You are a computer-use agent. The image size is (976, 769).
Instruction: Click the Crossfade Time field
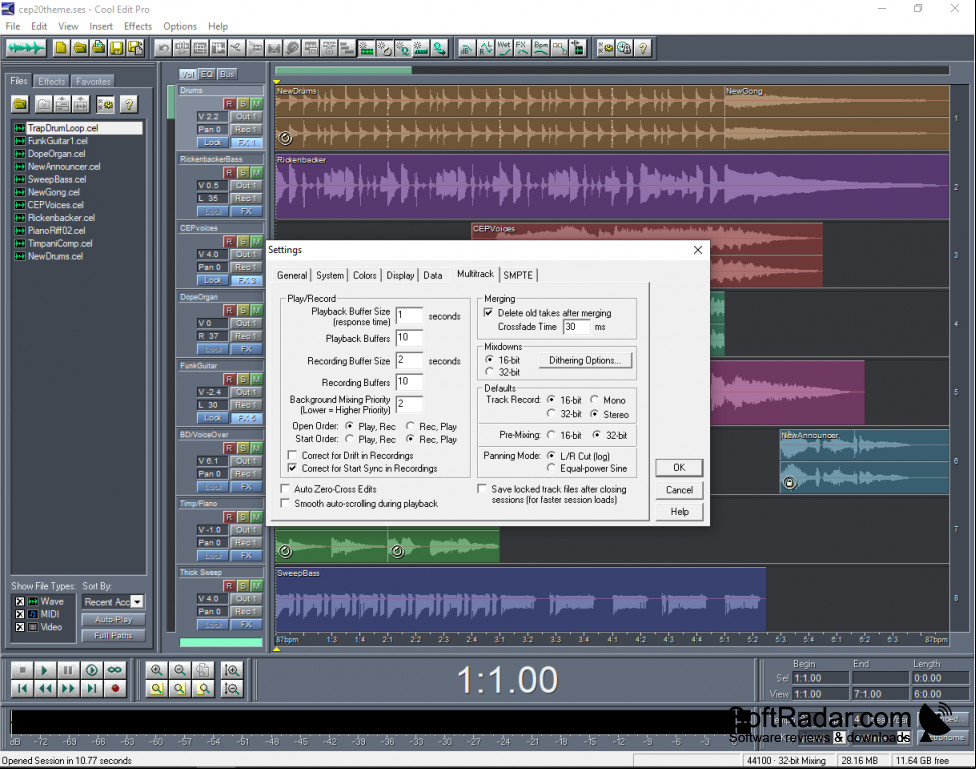coord(576,327)
